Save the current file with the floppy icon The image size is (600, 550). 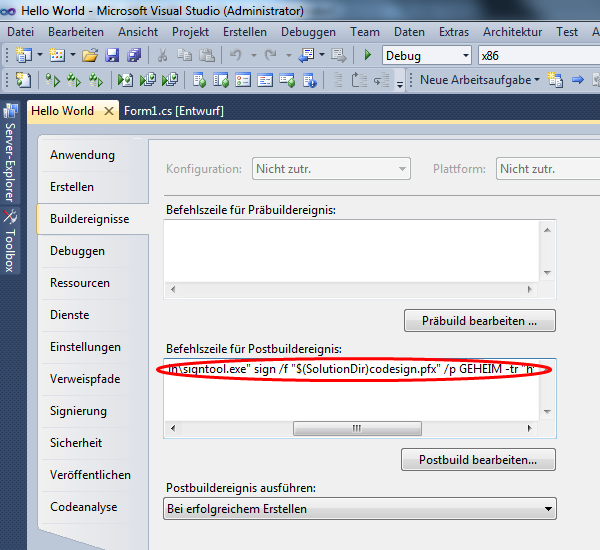pyautogui.click(x=112, y=55)
